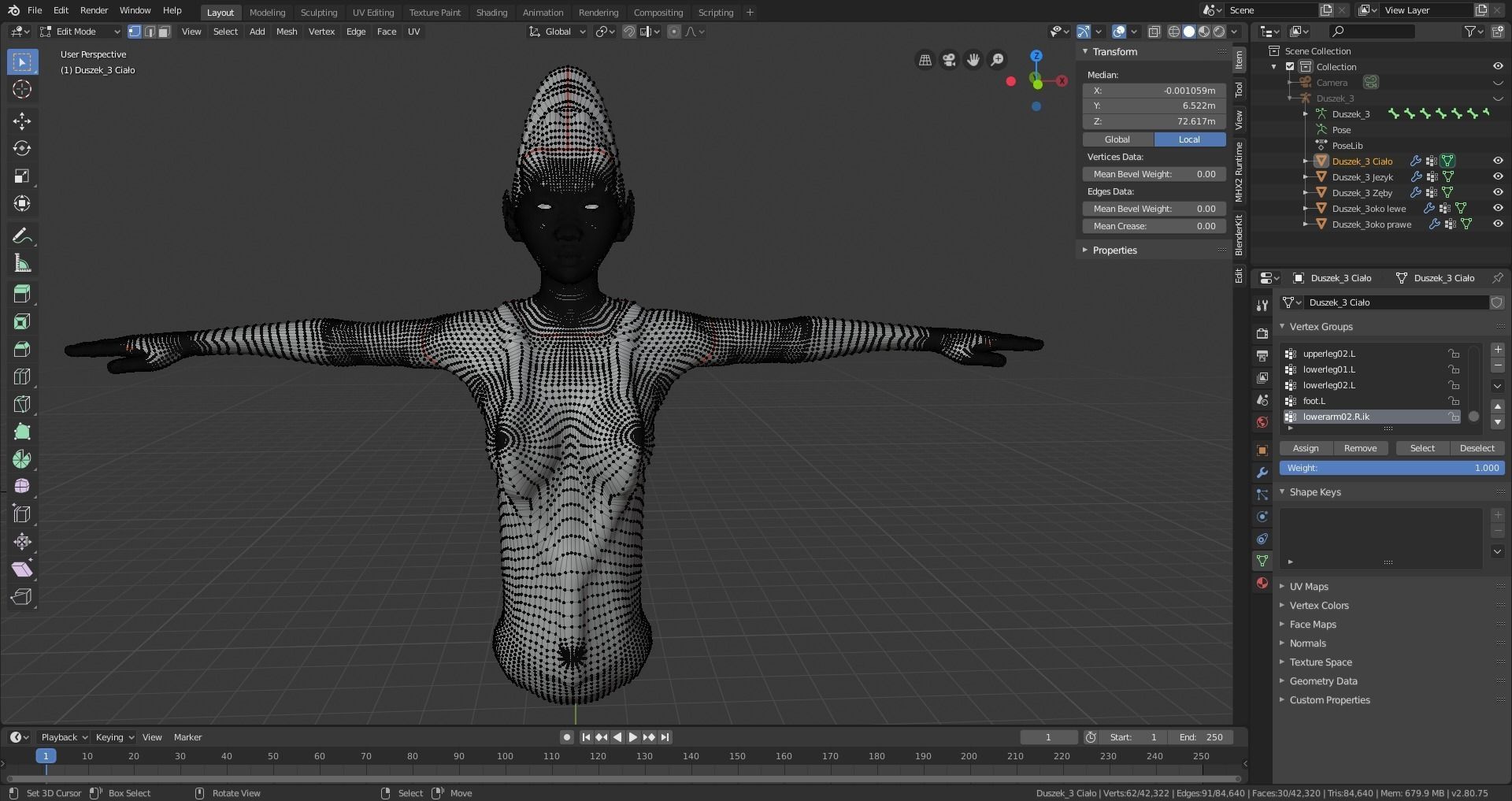This screenshot has height=801, width=1512.
Task: Select the Annotate tool
Action: [x=22, y=235]
